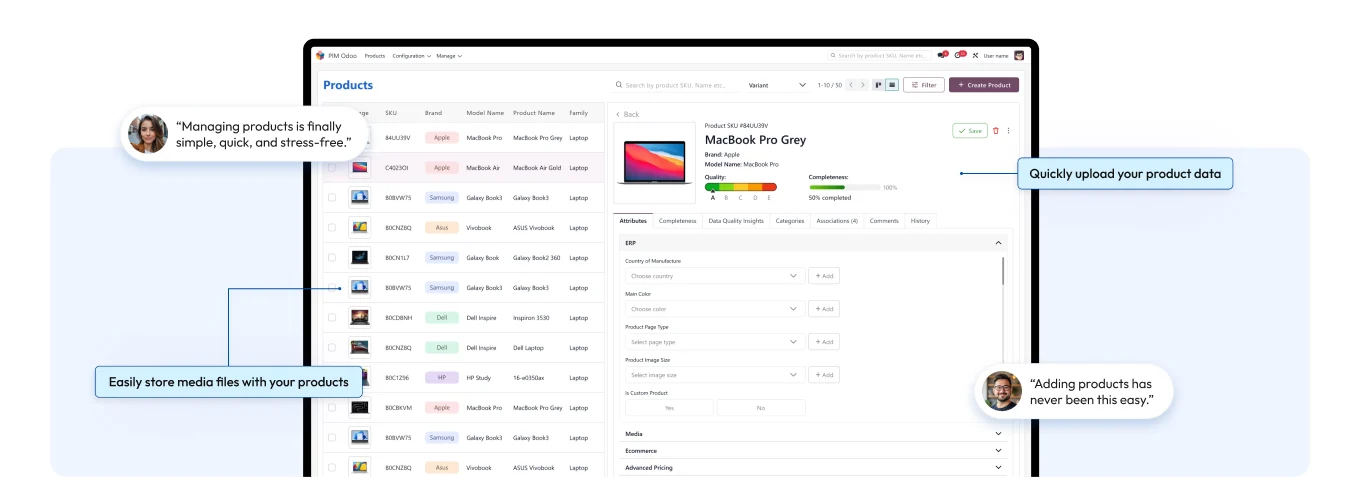This screenshot has width=1360, height=477.
Task: Tick the checkbox for Asus Vivobook row
Action: click(332, 228)
